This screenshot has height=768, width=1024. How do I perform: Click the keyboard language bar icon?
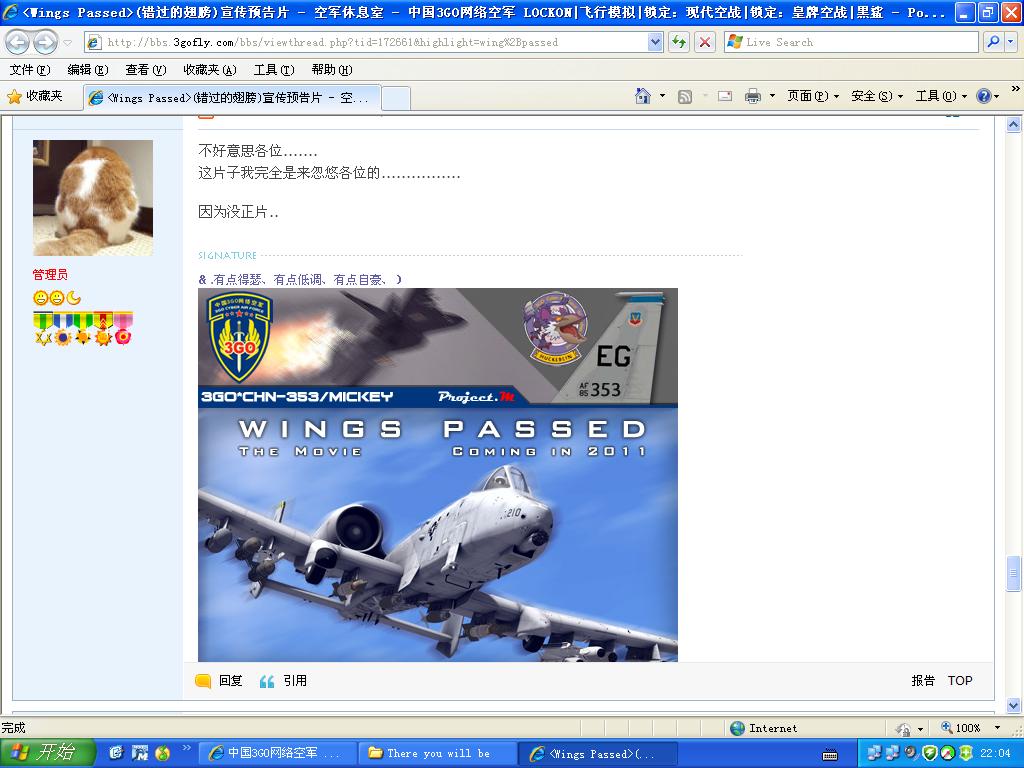click(830, 756)
